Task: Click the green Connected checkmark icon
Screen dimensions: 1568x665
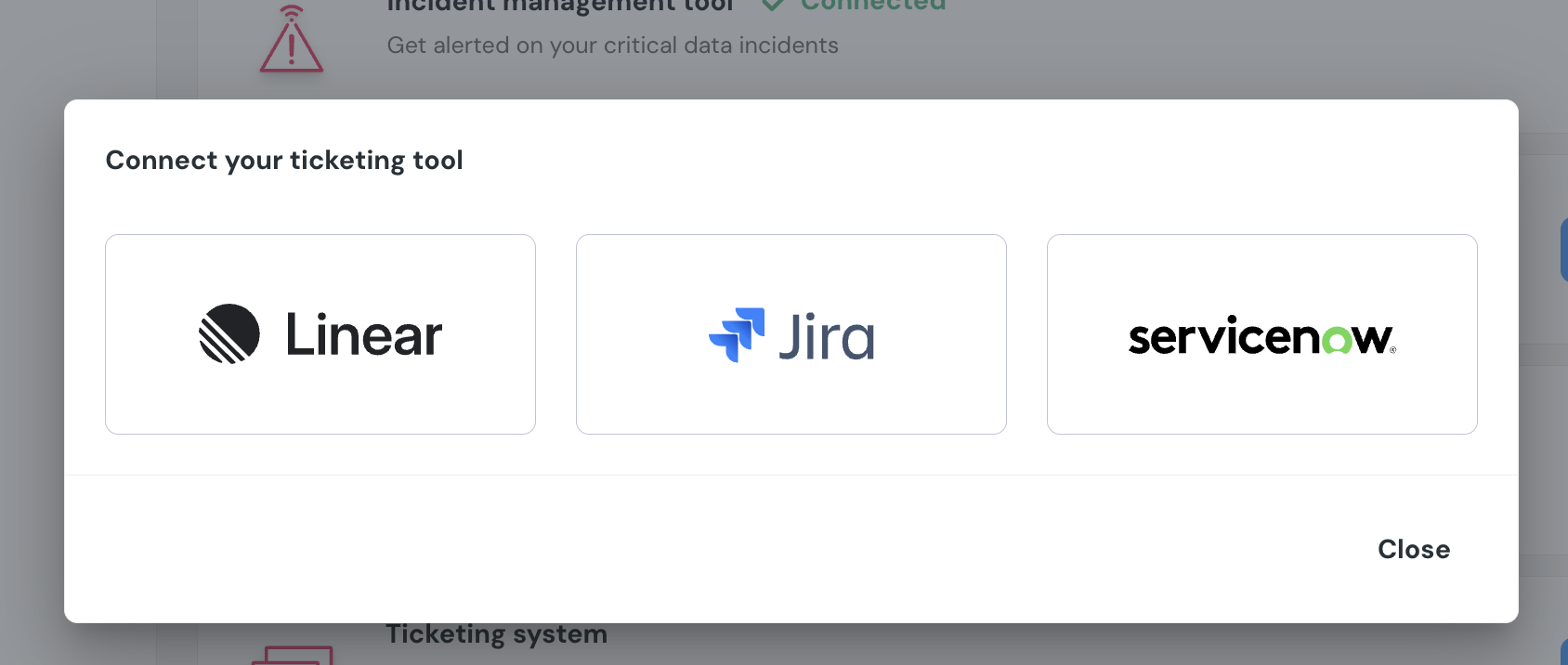Action: [773, 5]
